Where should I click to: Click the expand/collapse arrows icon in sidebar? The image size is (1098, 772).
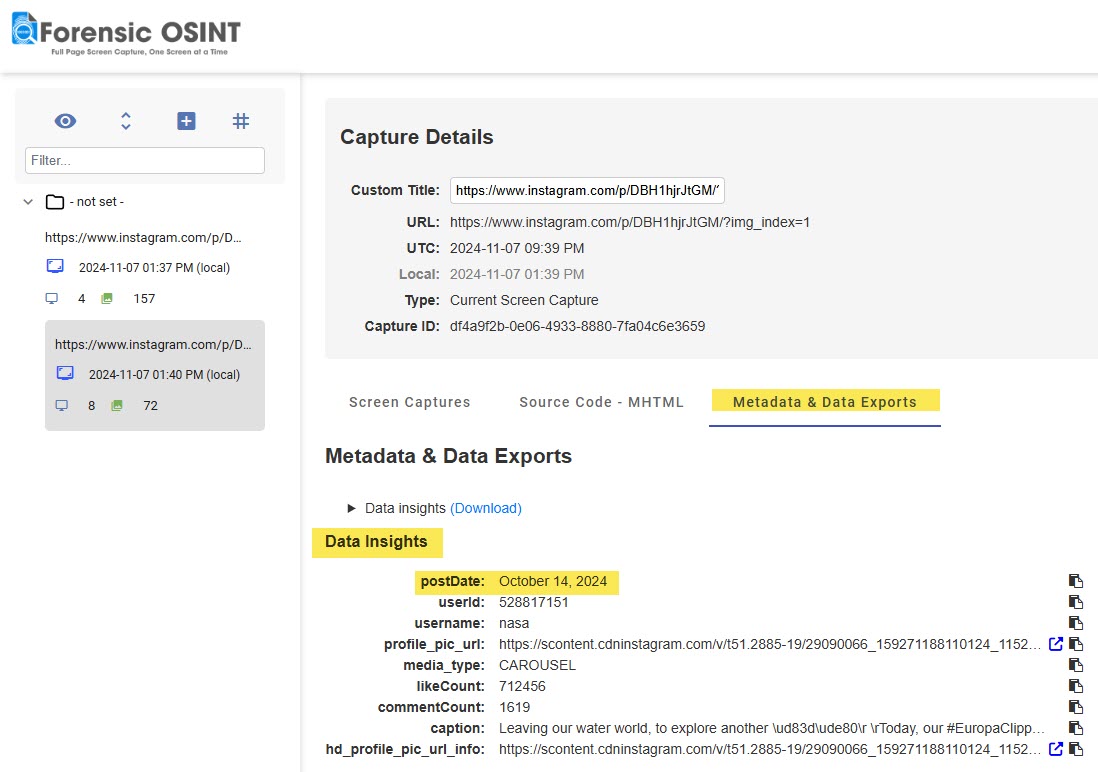125,121
